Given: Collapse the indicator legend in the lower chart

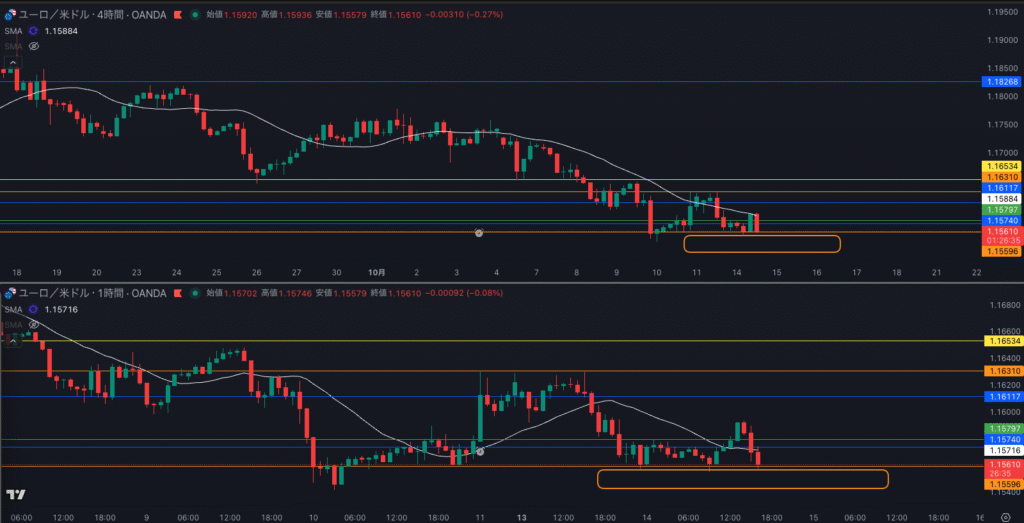Looking at the screenshot, I should coord(13,342).
